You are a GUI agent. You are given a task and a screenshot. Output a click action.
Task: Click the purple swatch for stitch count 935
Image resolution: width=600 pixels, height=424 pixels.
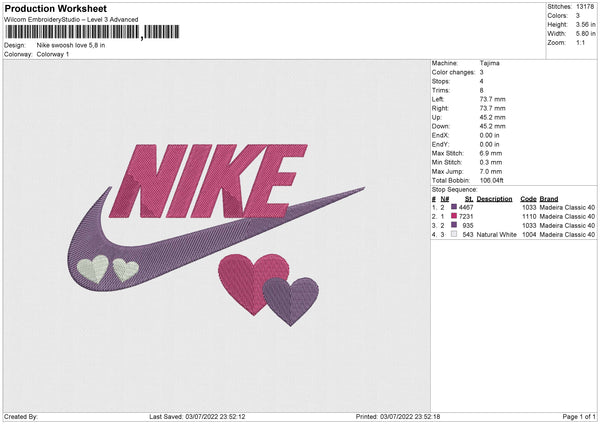[454, 225]
